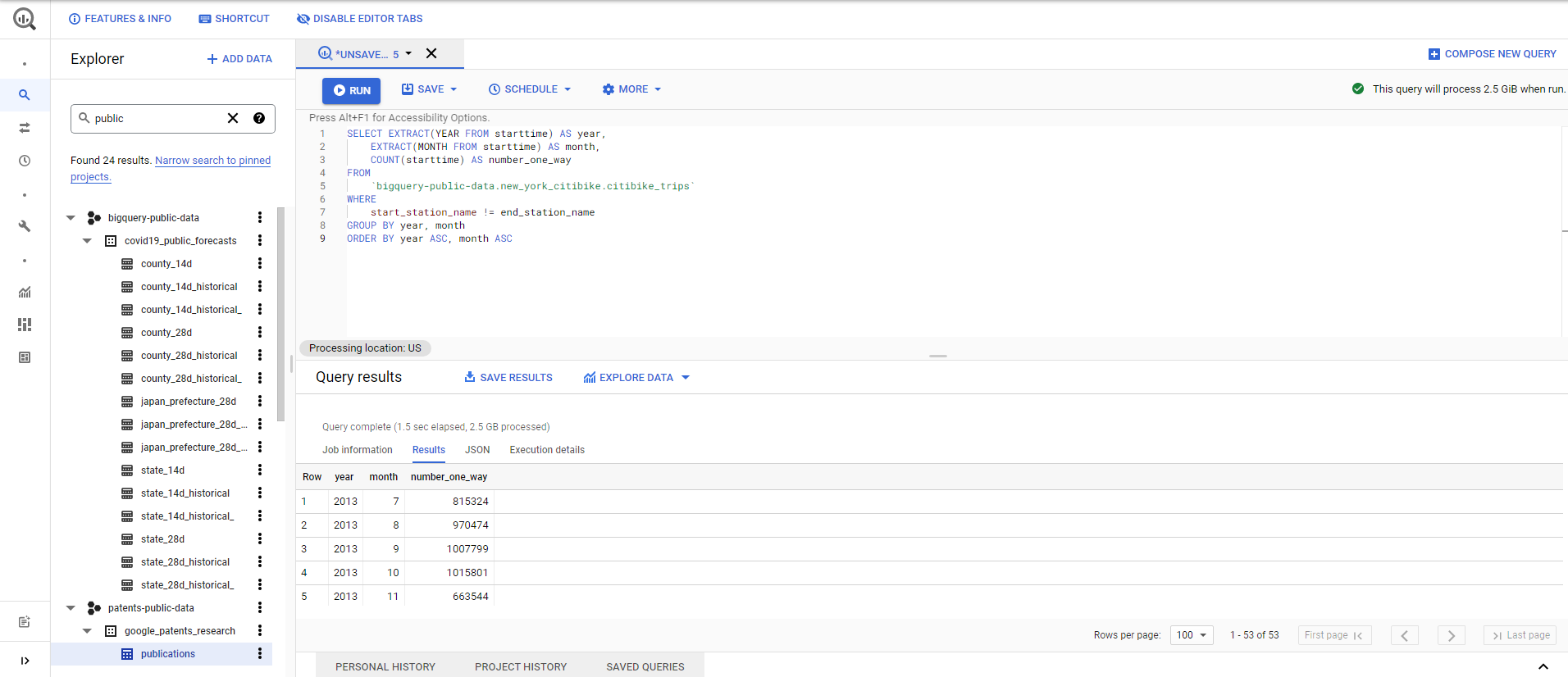
Task: Open the Save dropdown
Action: 429,89
